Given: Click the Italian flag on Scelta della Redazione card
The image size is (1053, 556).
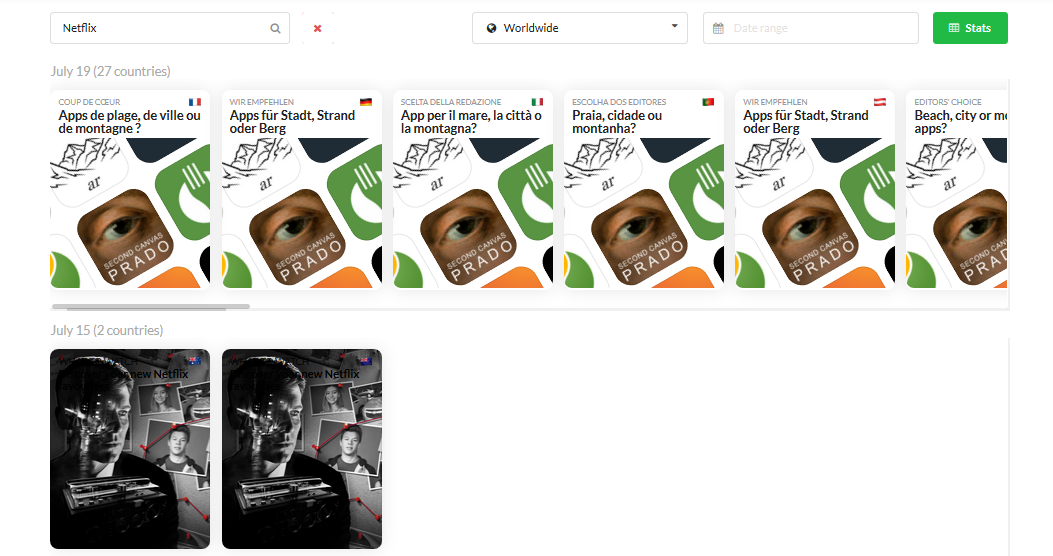Looking at the screenshot, I should (x=537, y=102).
